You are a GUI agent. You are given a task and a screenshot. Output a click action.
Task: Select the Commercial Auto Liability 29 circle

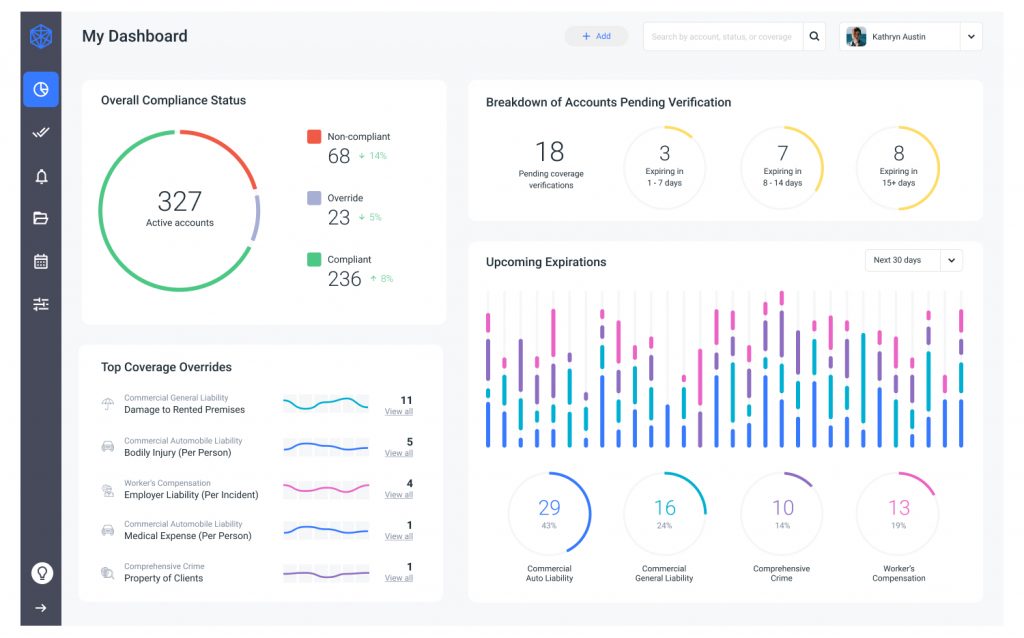(549, 513)
